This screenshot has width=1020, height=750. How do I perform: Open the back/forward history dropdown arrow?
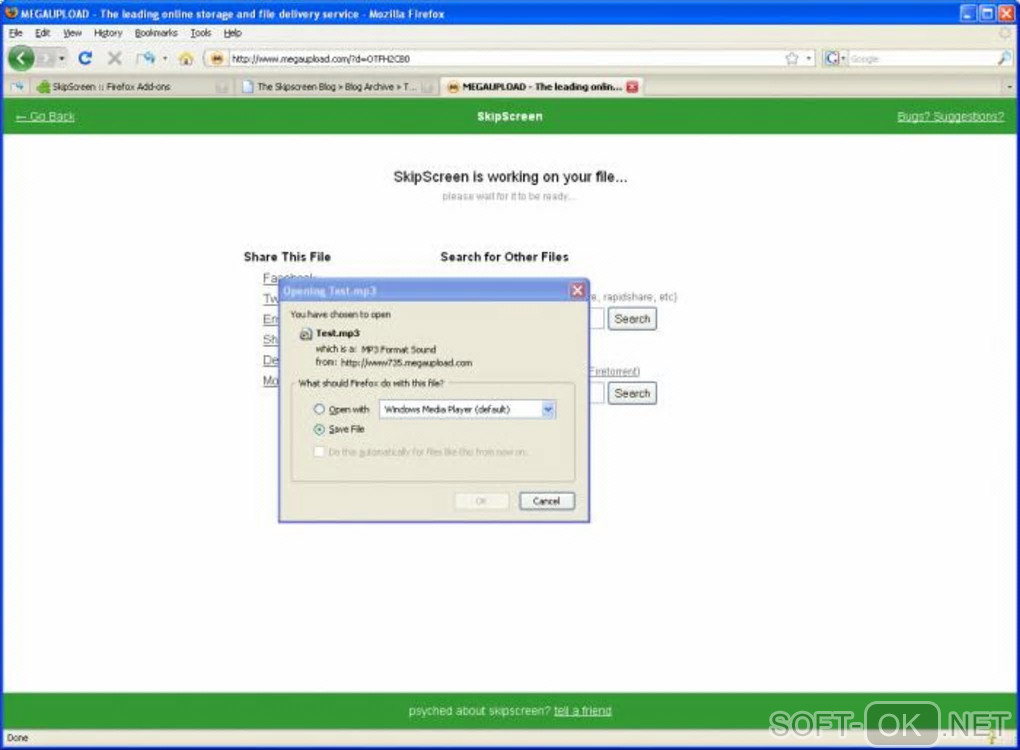(62, 59)
